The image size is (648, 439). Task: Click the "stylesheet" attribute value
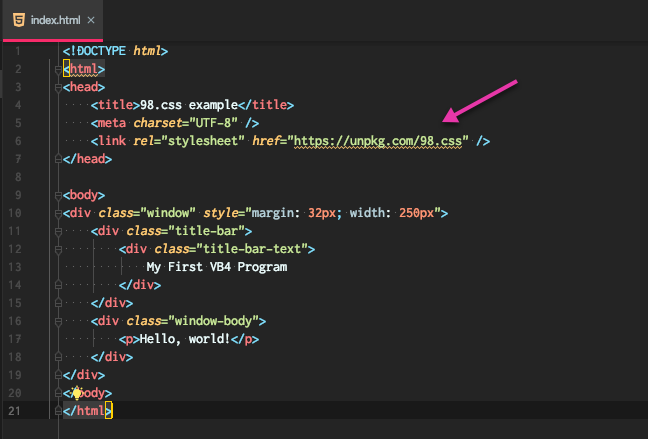pos(202,141)
